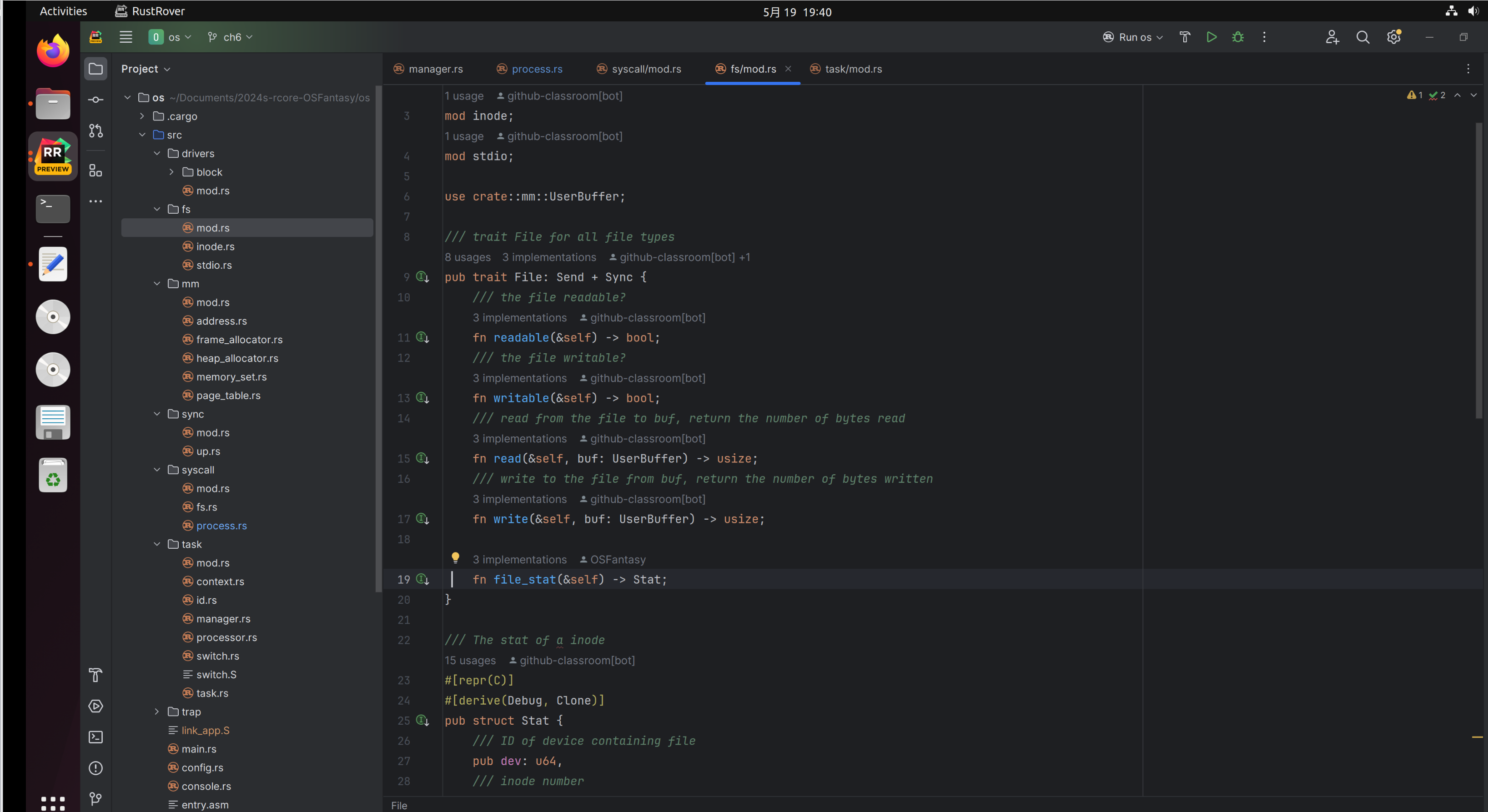Open warnings indicator in editor corner
Image resolution: width=1488 pixels, height=812 pixels.
[x=1415, y=95]
